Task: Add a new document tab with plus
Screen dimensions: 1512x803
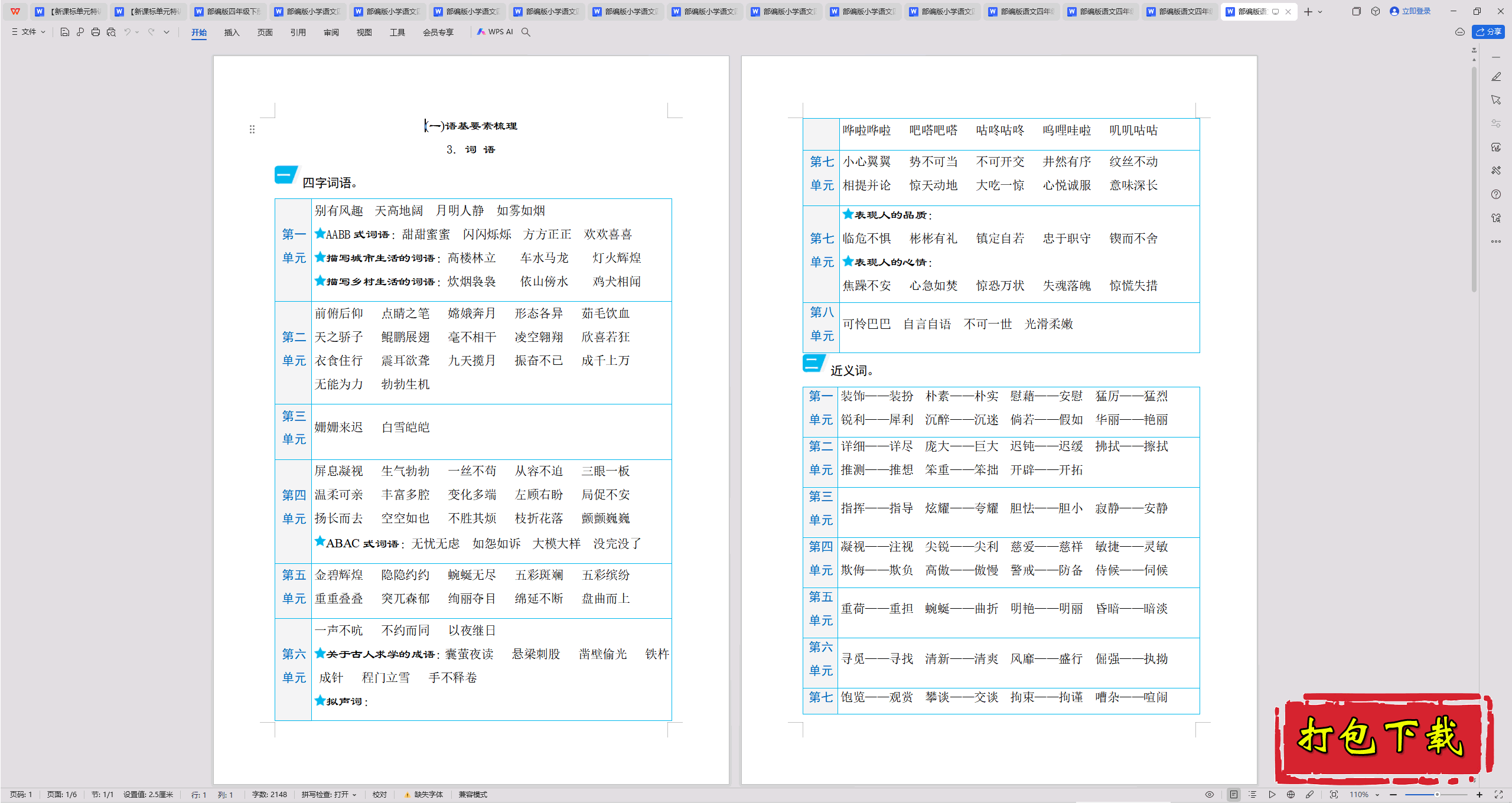Action: (x=1308, y=12)
